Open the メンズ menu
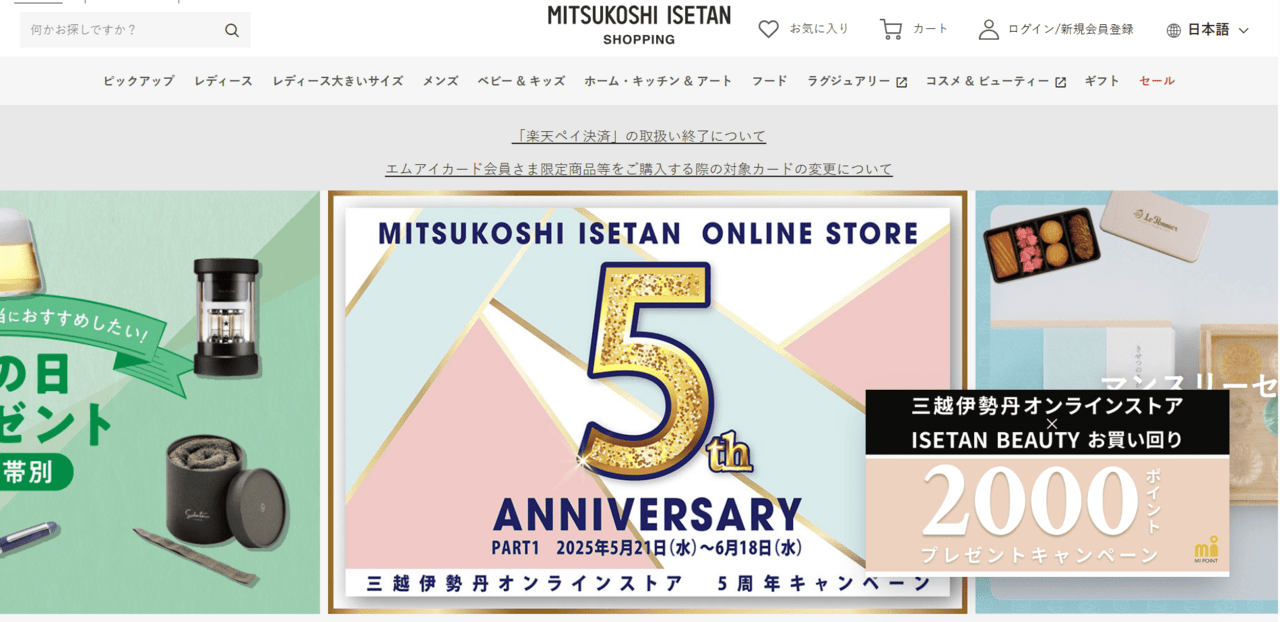Screen dimensions: 1280x622 [440, 81]
